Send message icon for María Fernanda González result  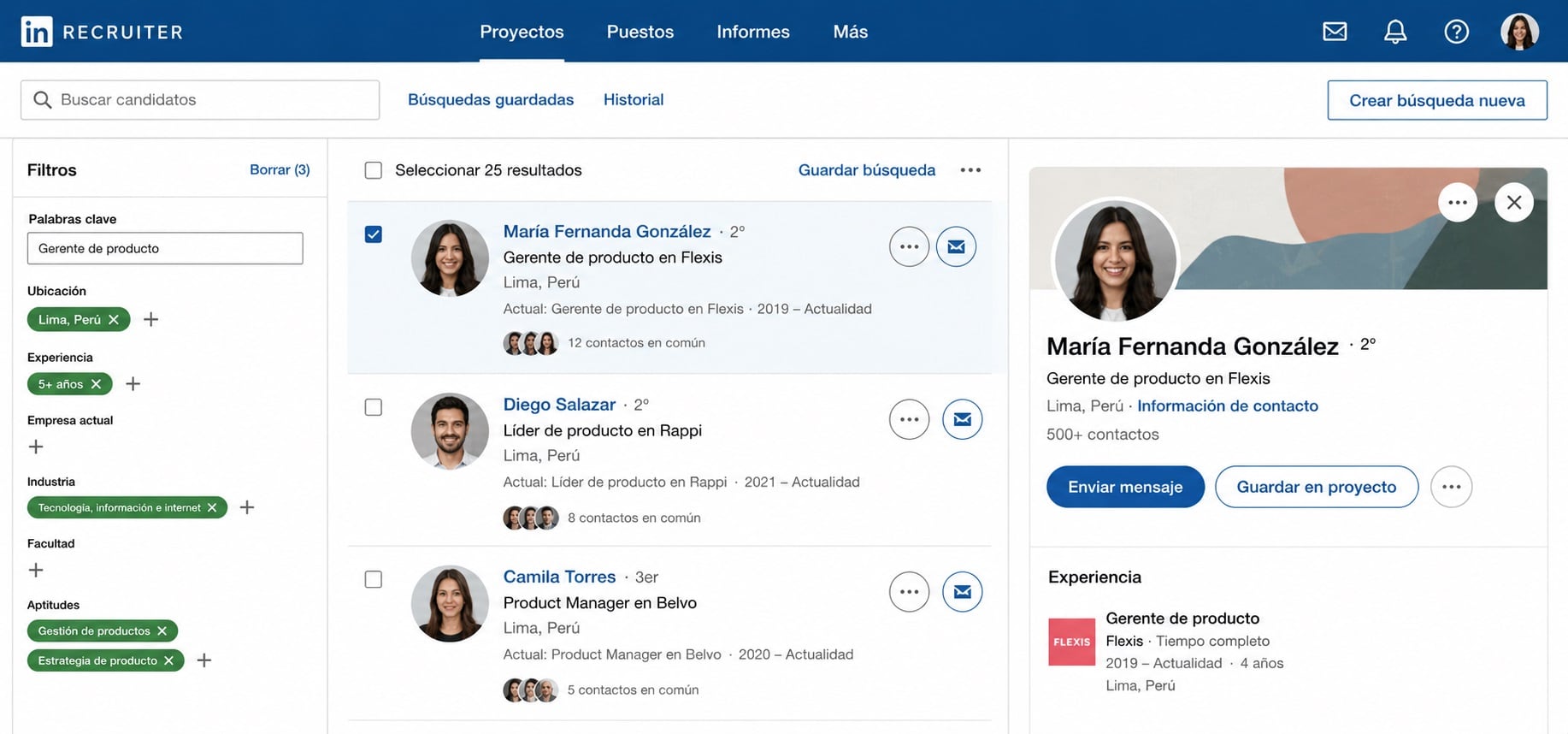pos(956,246)
